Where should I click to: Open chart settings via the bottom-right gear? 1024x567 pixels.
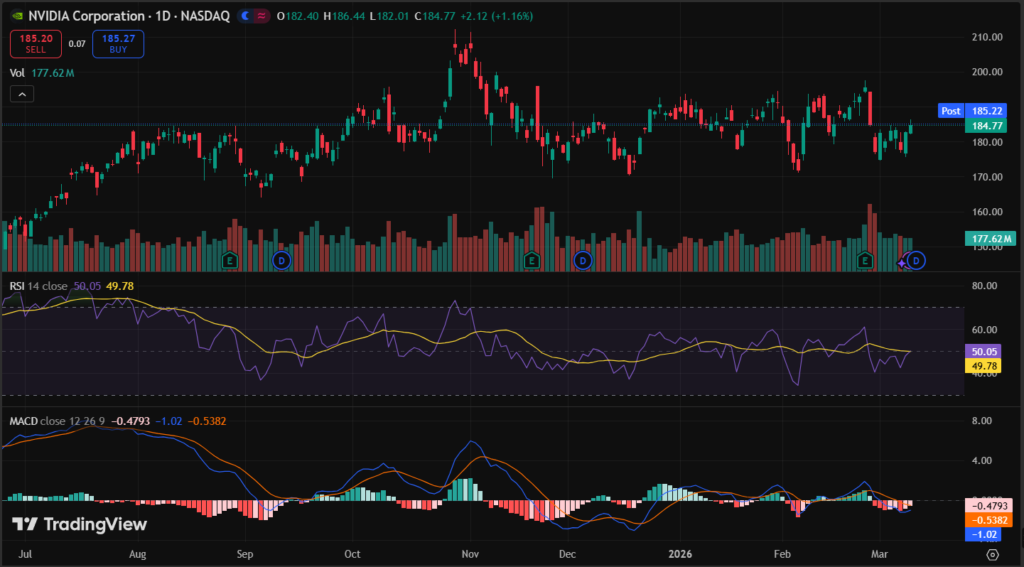point(992,552)
